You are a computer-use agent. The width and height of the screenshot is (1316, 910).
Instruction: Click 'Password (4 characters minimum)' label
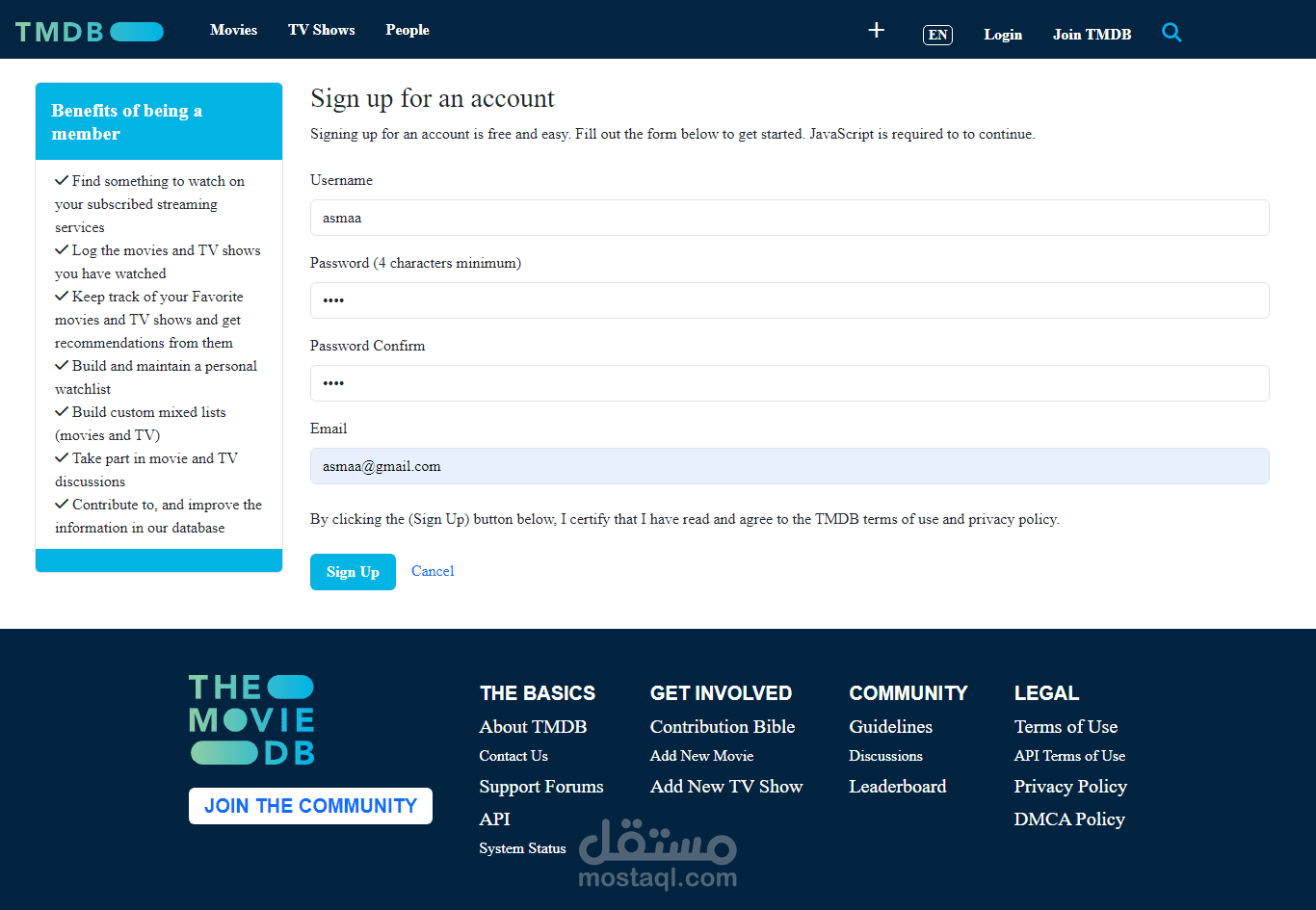tap(415, 263)
